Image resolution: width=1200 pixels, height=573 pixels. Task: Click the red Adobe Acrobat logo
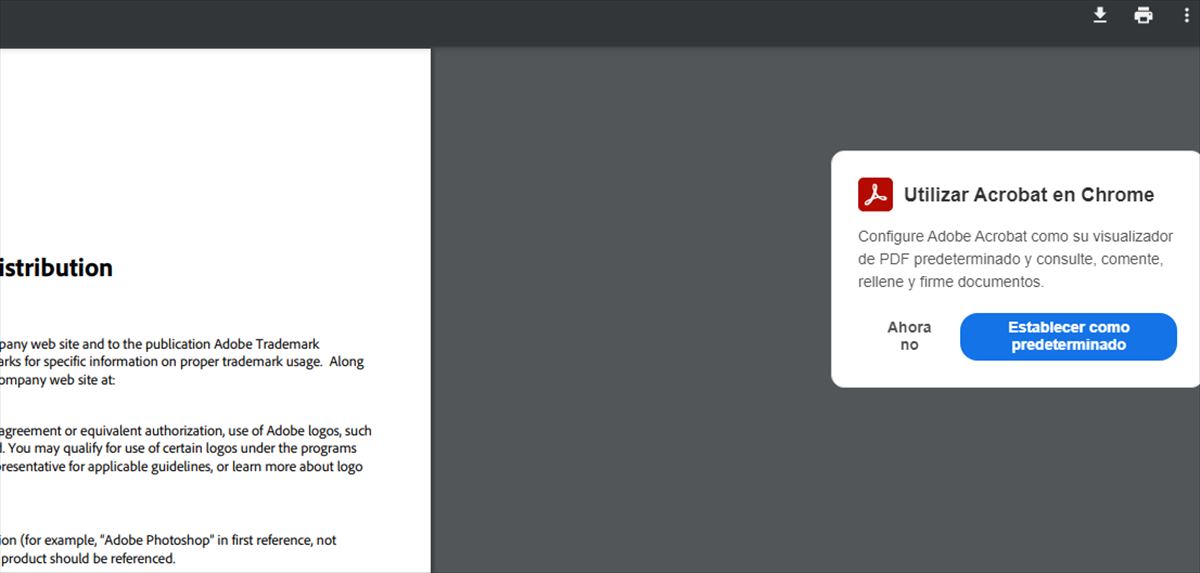point(875,194)
